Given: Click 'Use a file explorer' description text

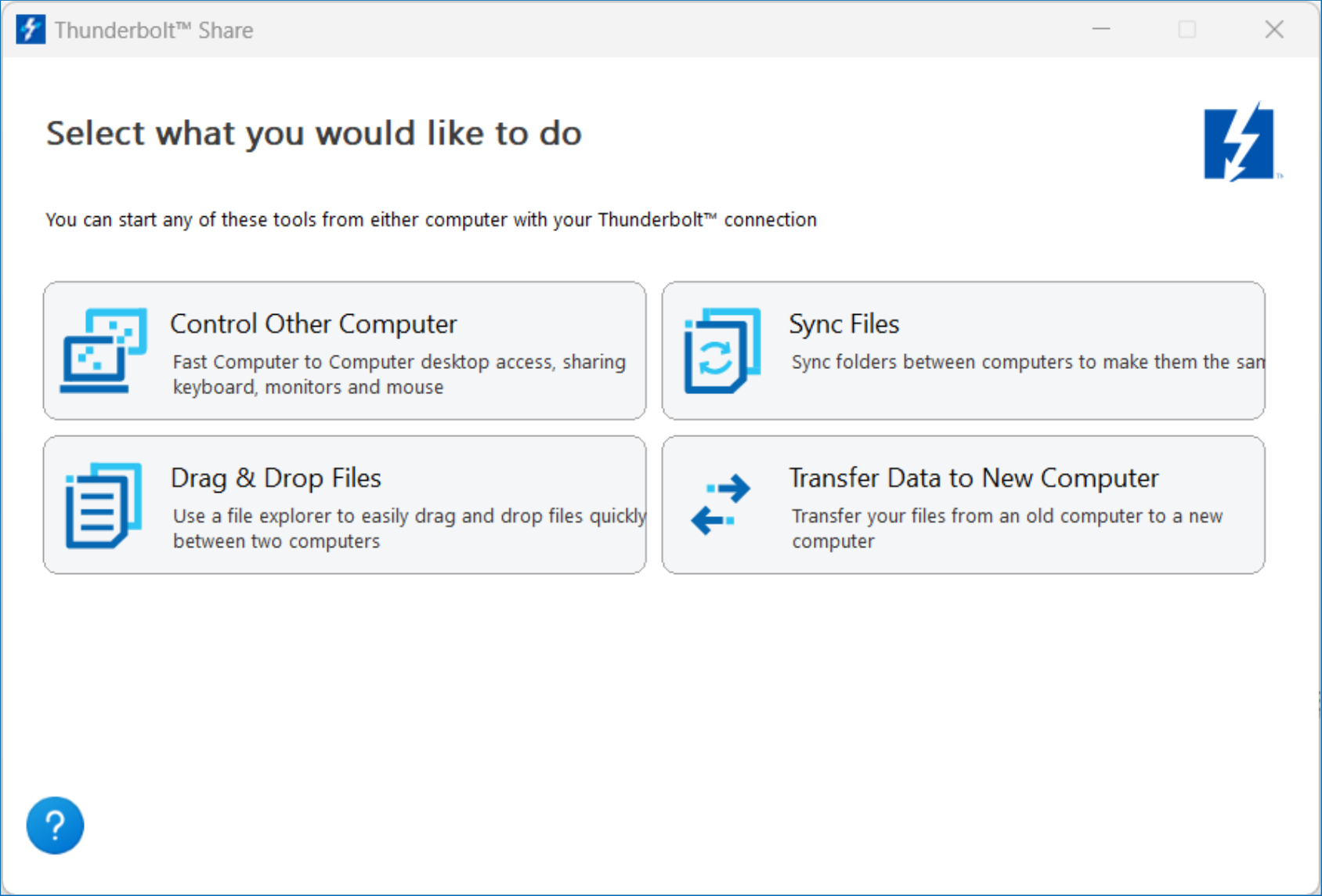Looking at the screenshot, I should pos(410,529).
